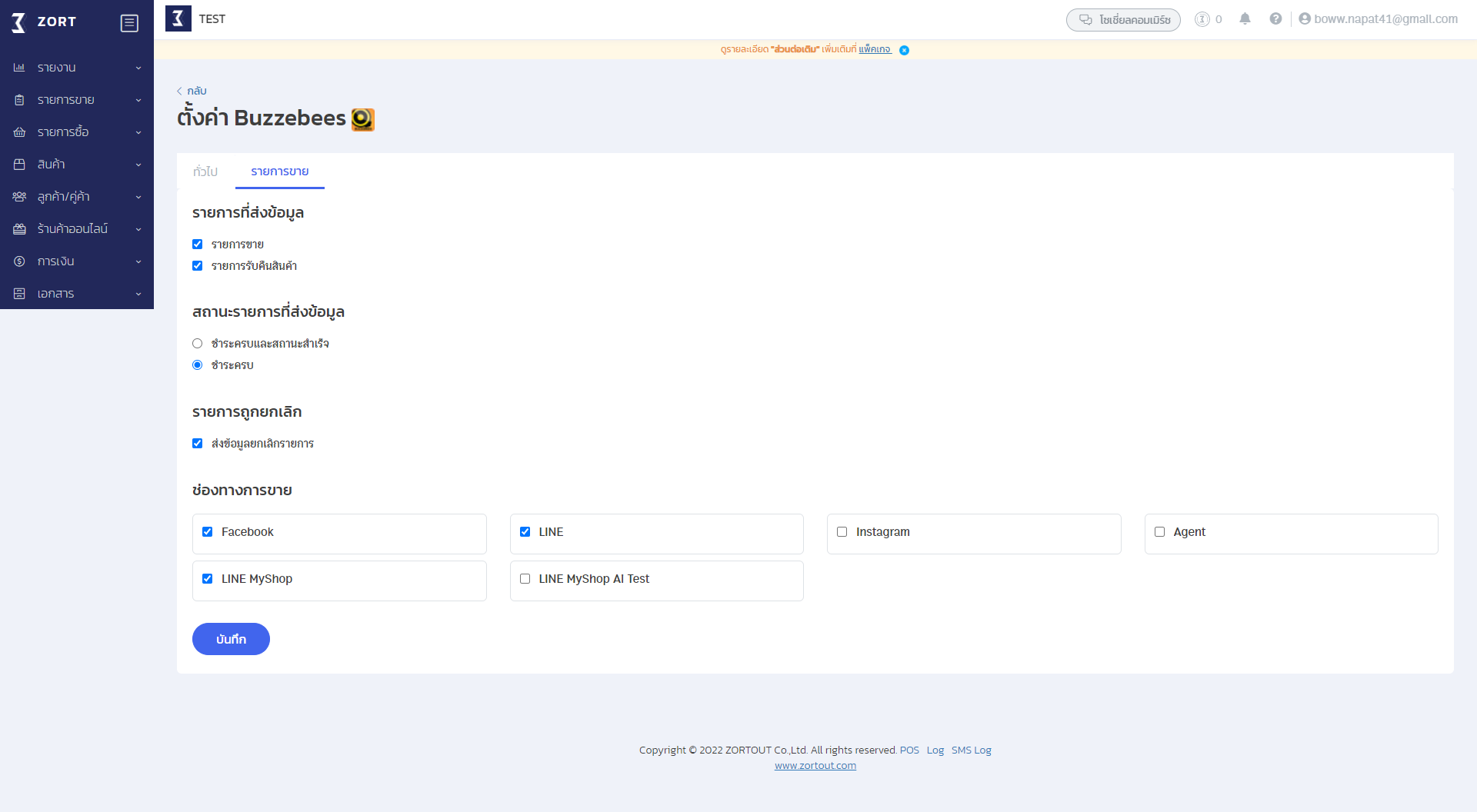
Task: Select the ชำระครบและสถานะสำเร็จ radio option
Action: click(198, 343)
